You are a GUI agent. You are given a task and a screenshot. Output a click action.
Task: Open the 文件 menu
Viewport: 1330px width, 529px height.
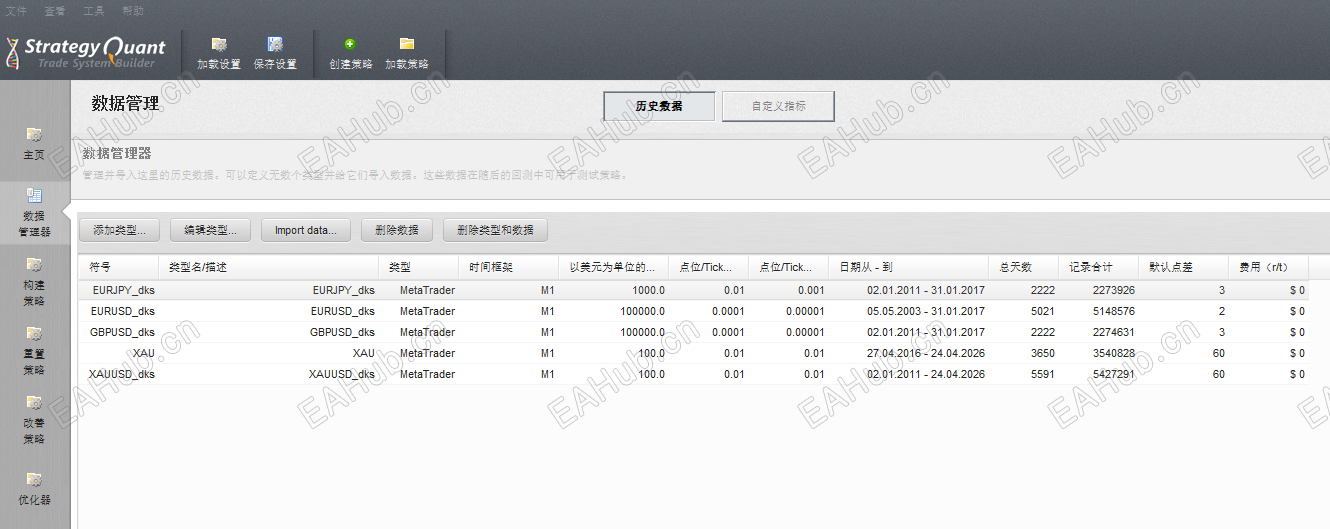[16, 11]
